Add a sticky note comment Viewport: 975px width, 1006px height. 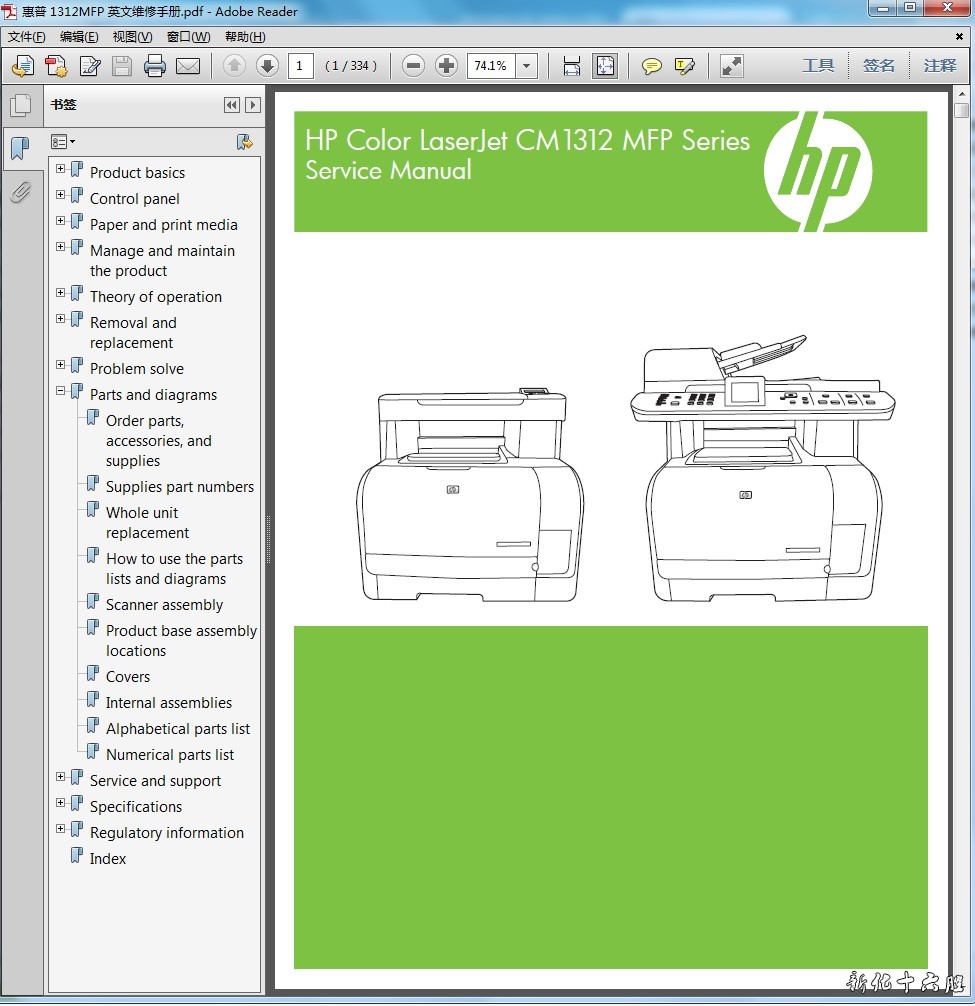[652, 66]
